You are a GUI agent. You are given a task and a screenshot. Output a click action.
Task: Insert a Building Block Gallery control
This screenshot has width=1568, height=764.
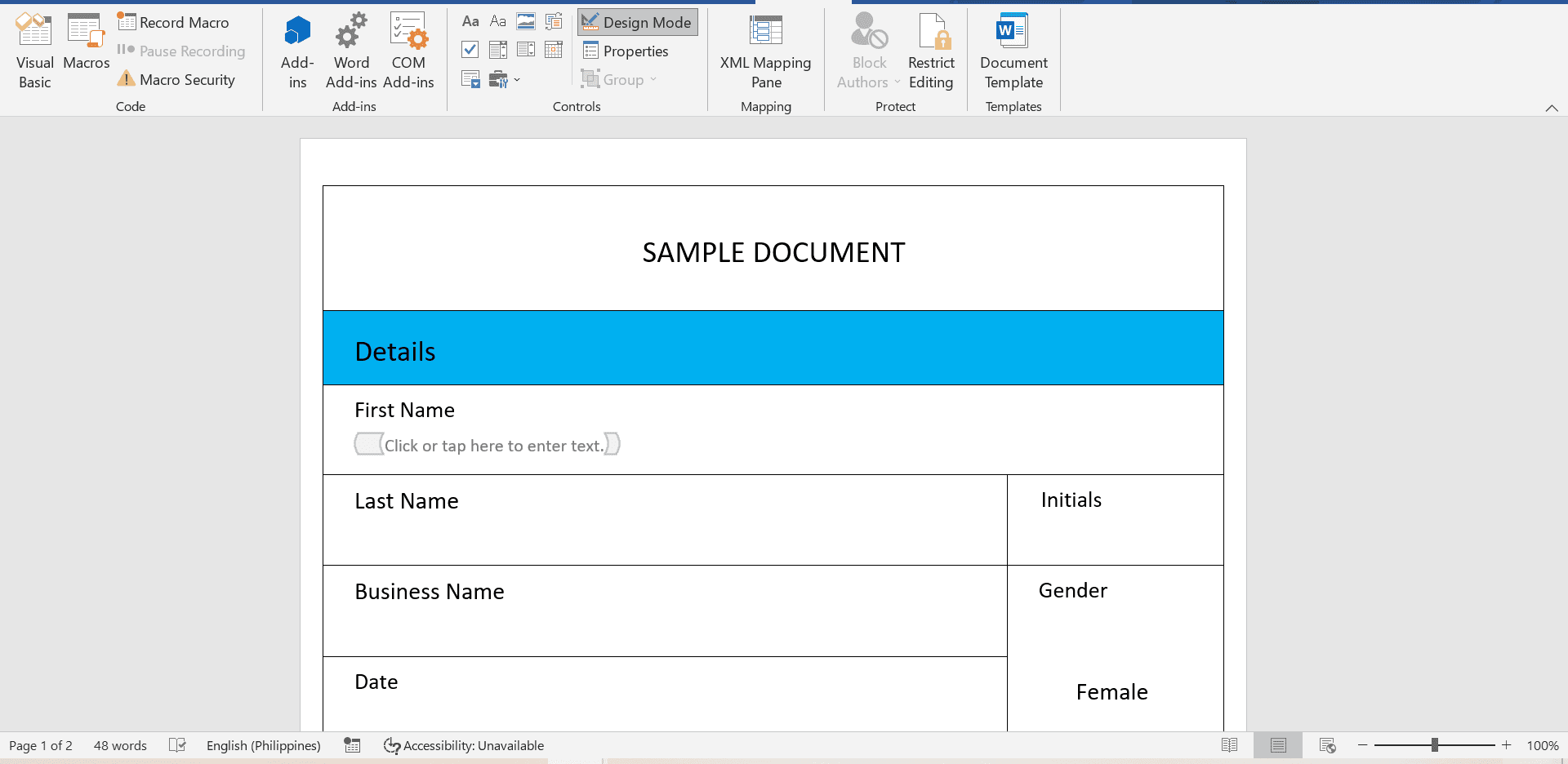pyautogui.click(x=554, y=22)
